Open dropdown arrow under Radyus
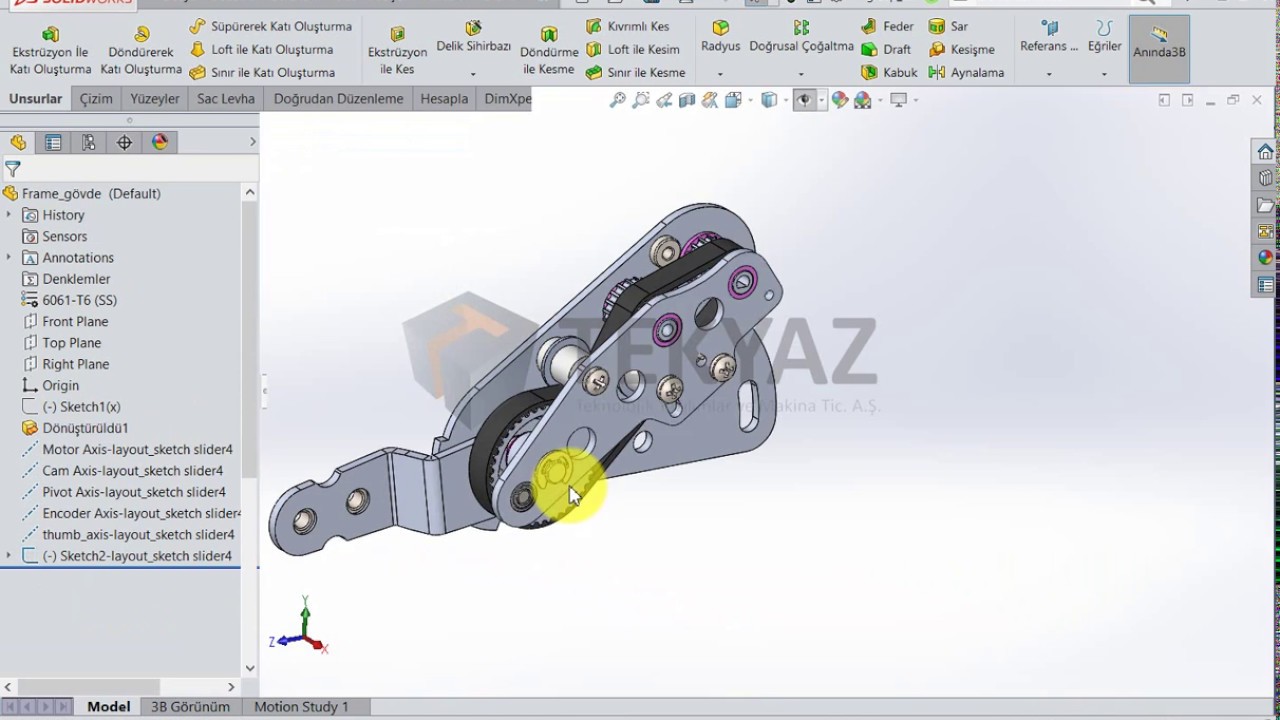The width and height of the screenshot is (1280, 720). pyautogui.click(x=720, y=74)
